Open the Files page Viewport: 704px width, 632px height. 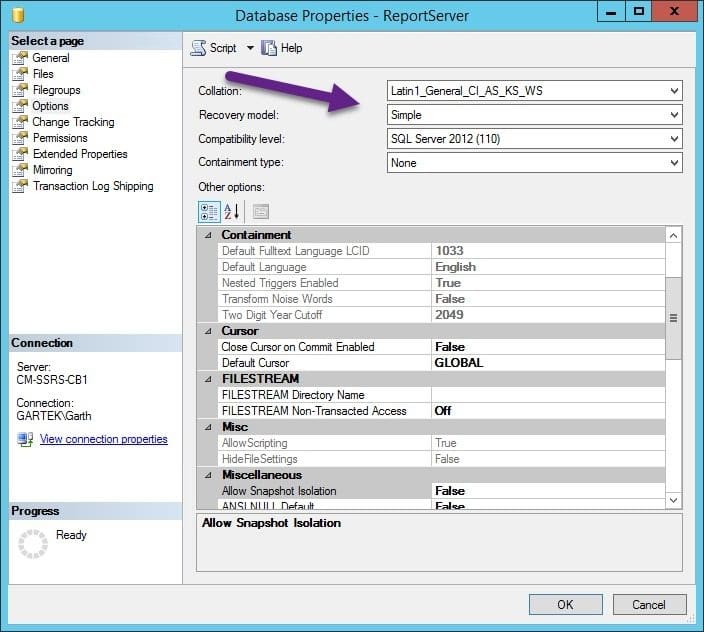coord(43,74)
